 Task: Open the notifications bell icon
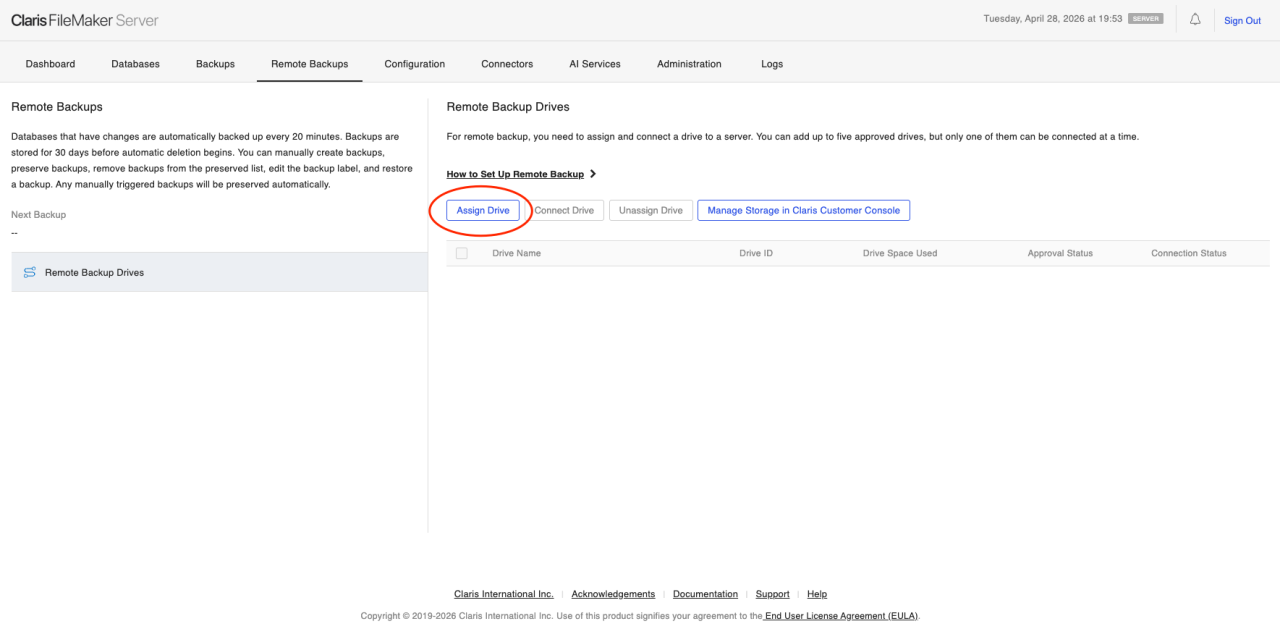(1195, 19)
